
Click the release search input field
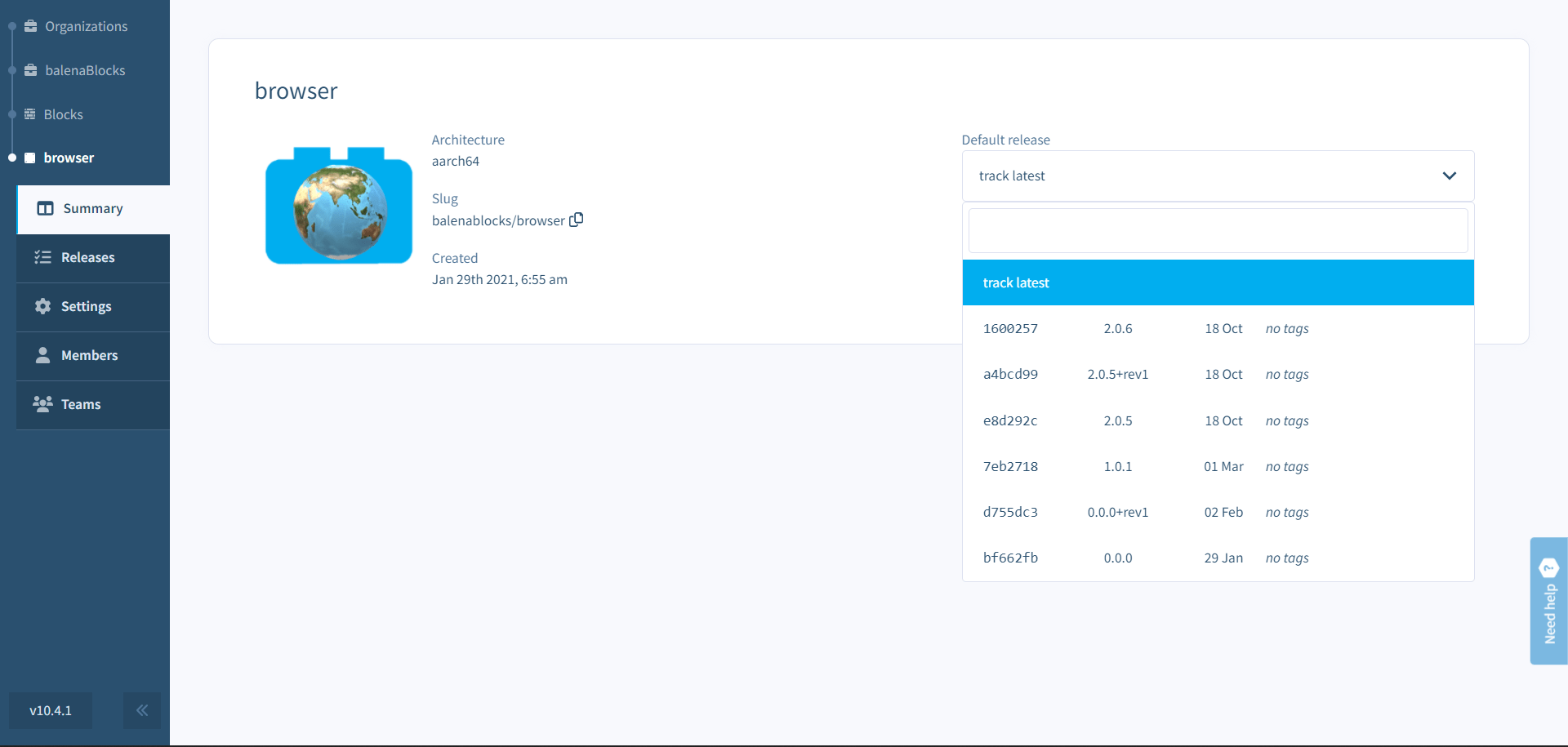coord(1217,230)
